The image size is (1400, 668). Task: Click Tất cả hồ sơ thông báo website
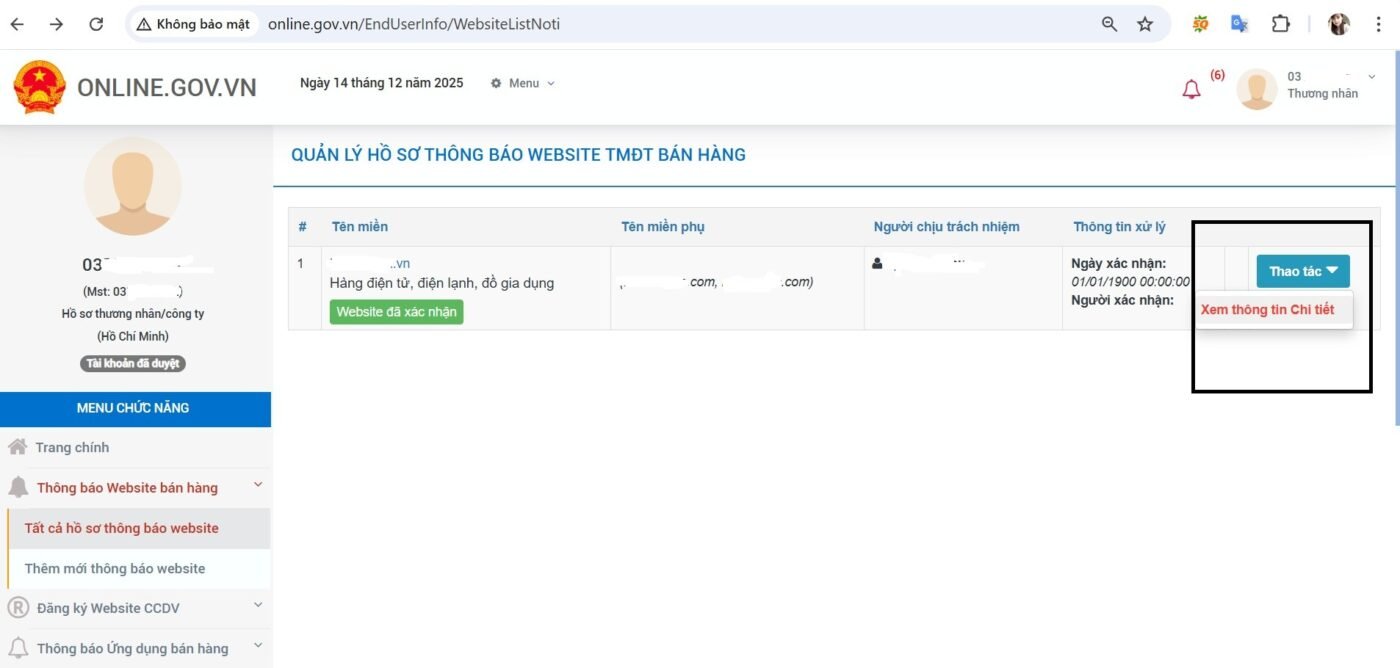[123, 528]
